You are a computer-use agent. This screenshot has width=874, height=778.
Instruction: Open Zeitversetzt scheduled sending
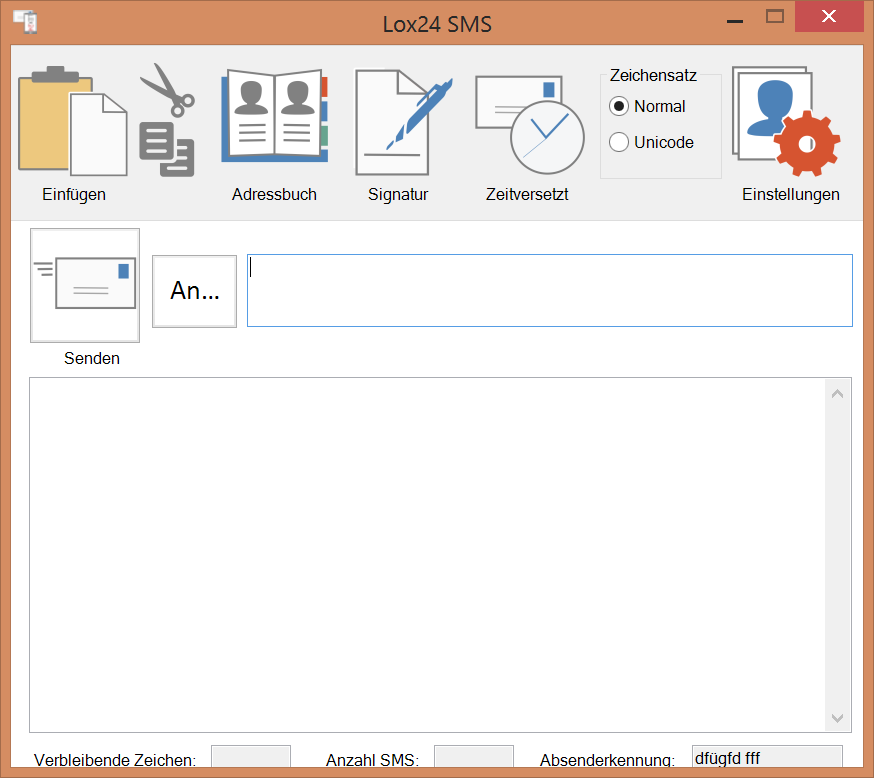(530, 125)
